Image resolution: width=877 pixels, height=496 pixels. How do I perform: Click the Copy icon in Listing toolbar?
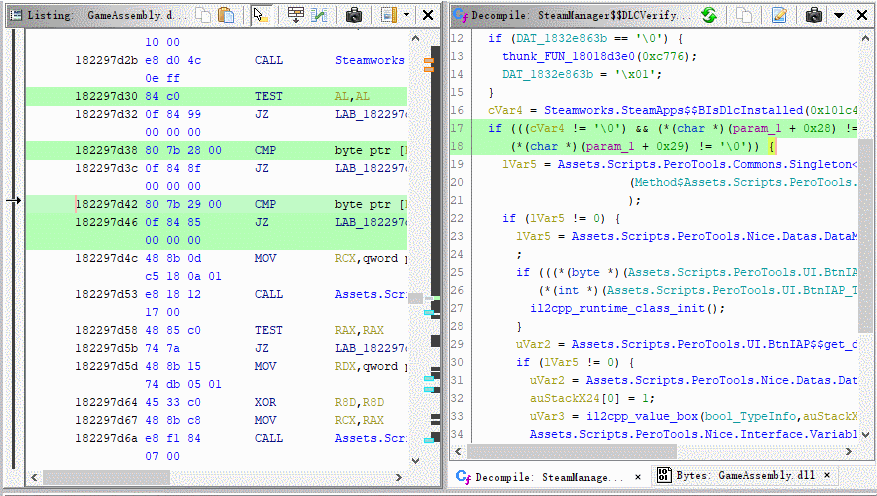(x=203, y=15)
